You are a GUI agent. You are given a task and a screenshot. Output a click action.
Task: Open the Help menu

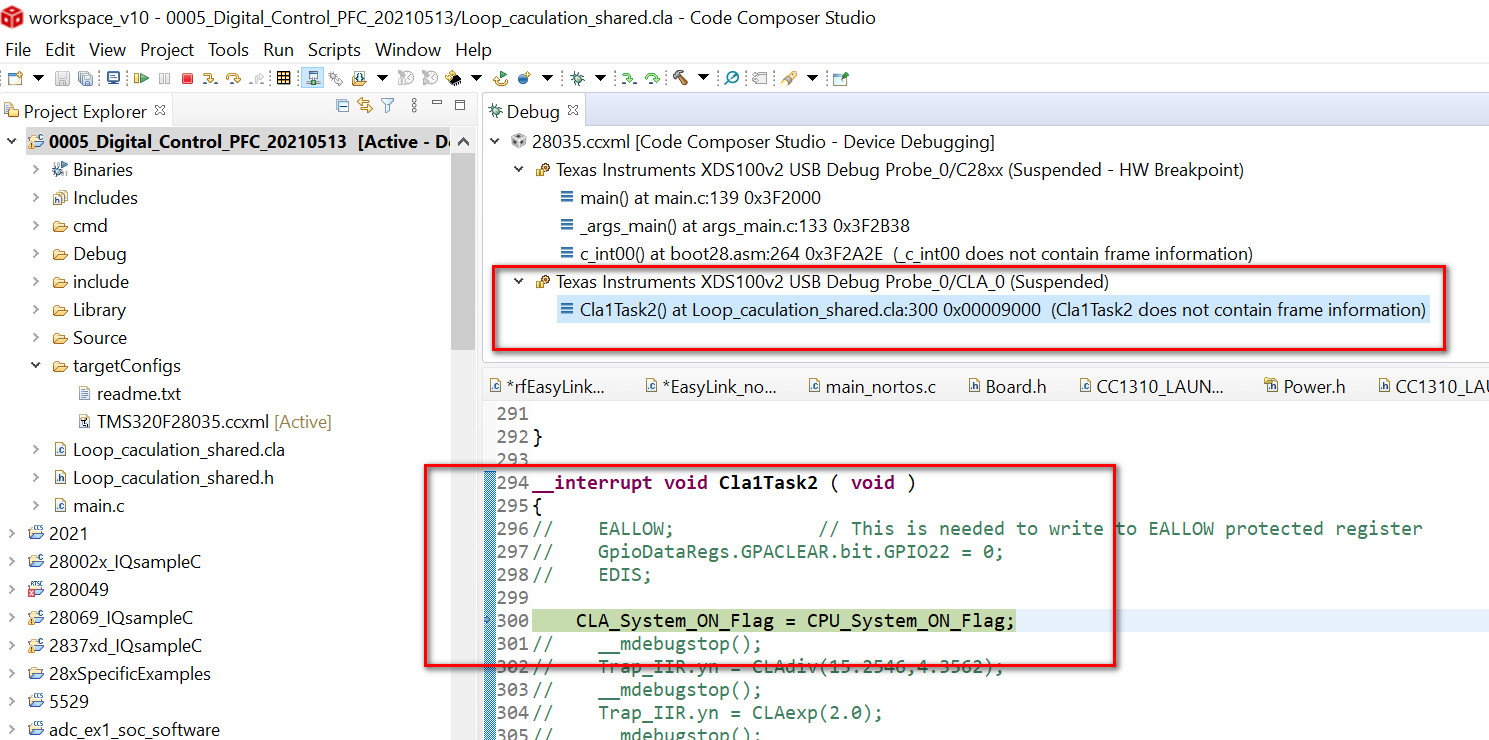coord(473,50)
